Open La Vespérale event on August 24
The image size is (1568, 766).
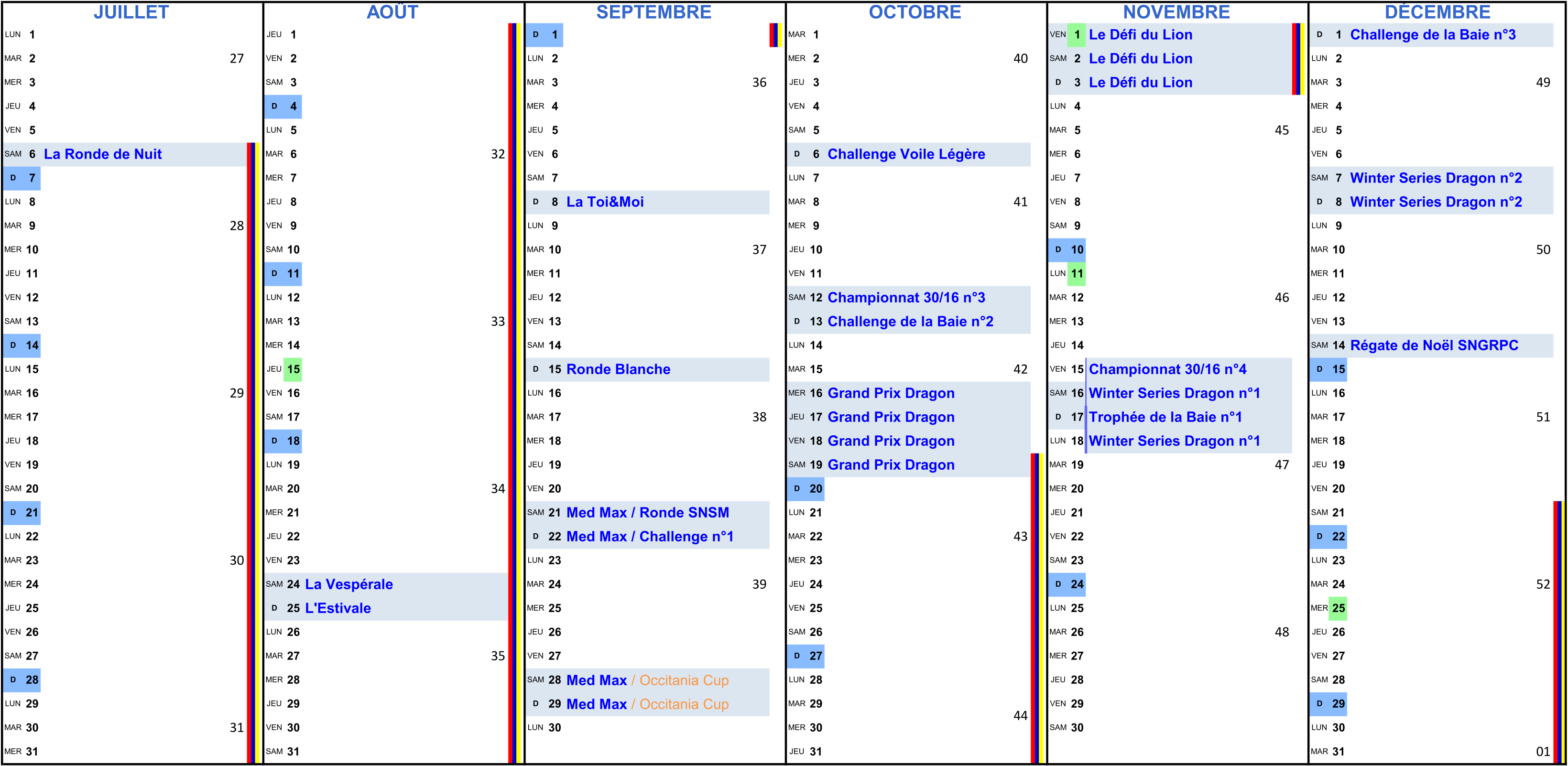tap(349, 585)
